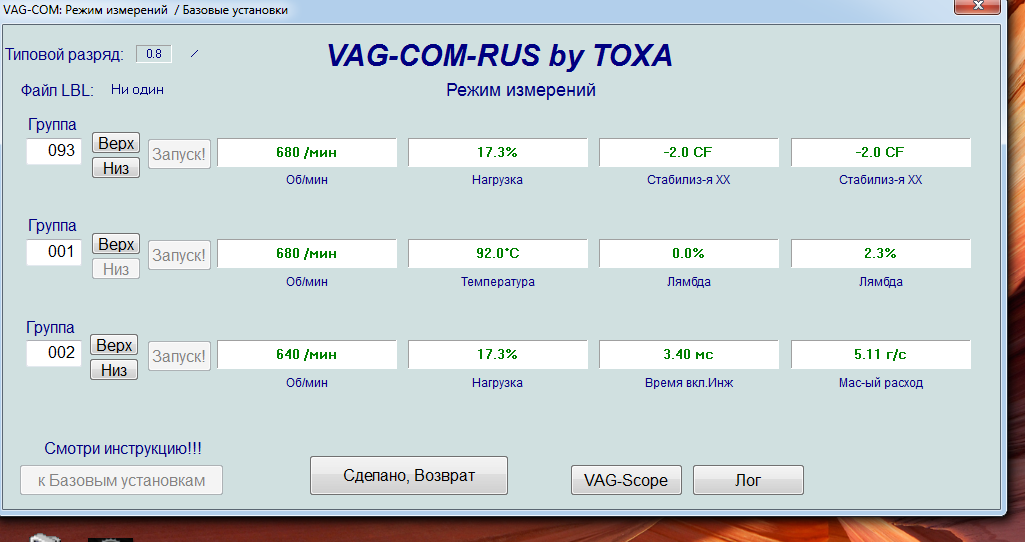Click the 92.0°C temperature reading field
The height and width of the screenshot is (542, 1025).
[498, 254]
